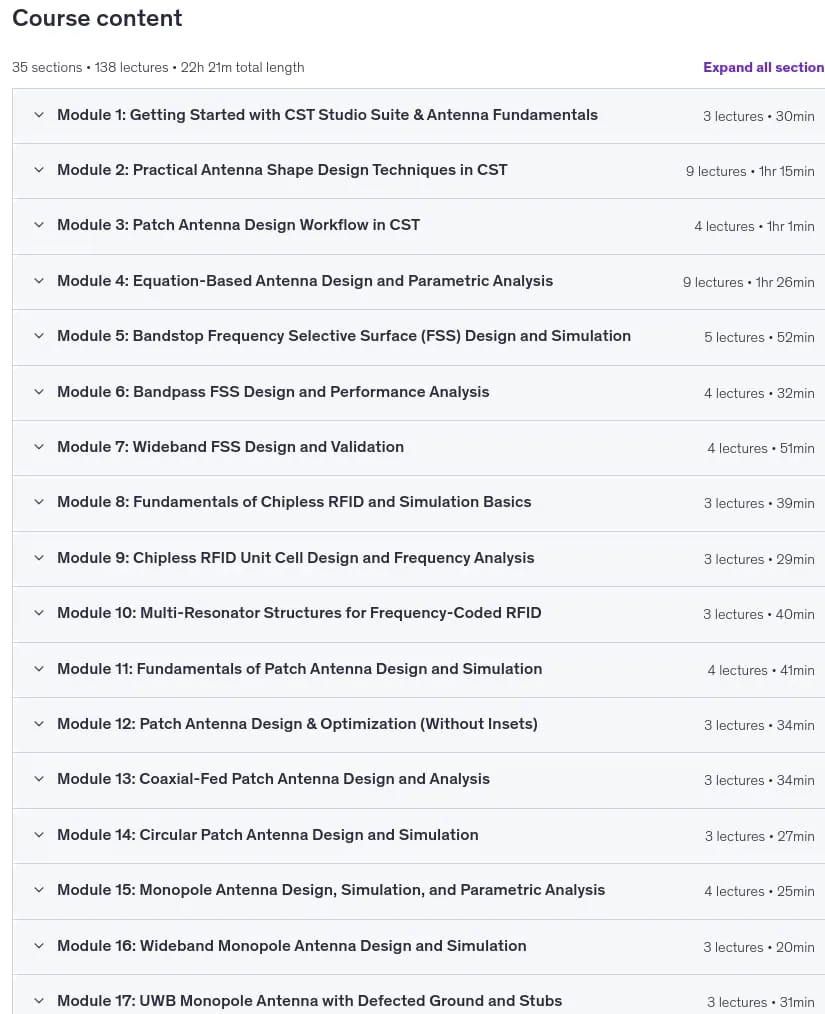The width and height of the screenshot is (825, 1014).
Task: Click Module 15 Monopole Antenna Design title
Action: (331, 890)
